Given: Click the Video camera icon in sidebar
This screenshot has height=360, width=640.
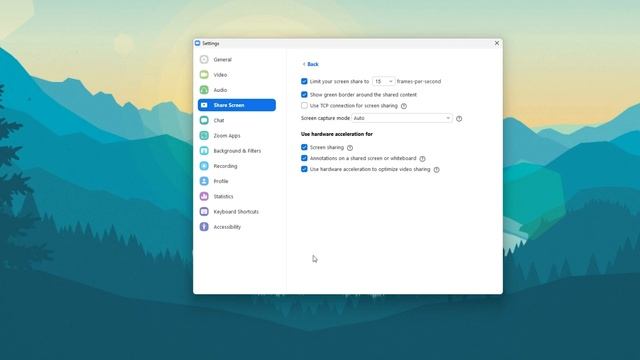Looking at the screenshot, I should pos(204,75).
